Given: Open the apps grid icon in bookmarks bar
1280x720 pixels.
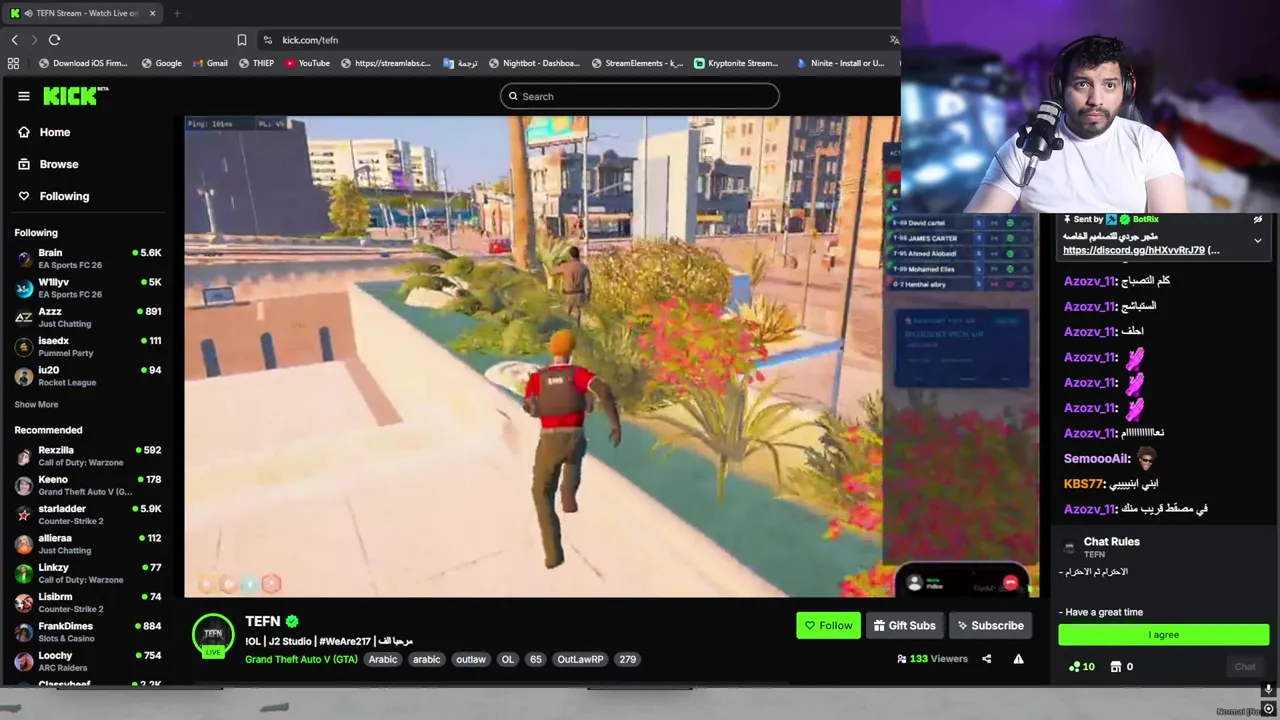Looking at the screenshot, I should click(13, 63).
